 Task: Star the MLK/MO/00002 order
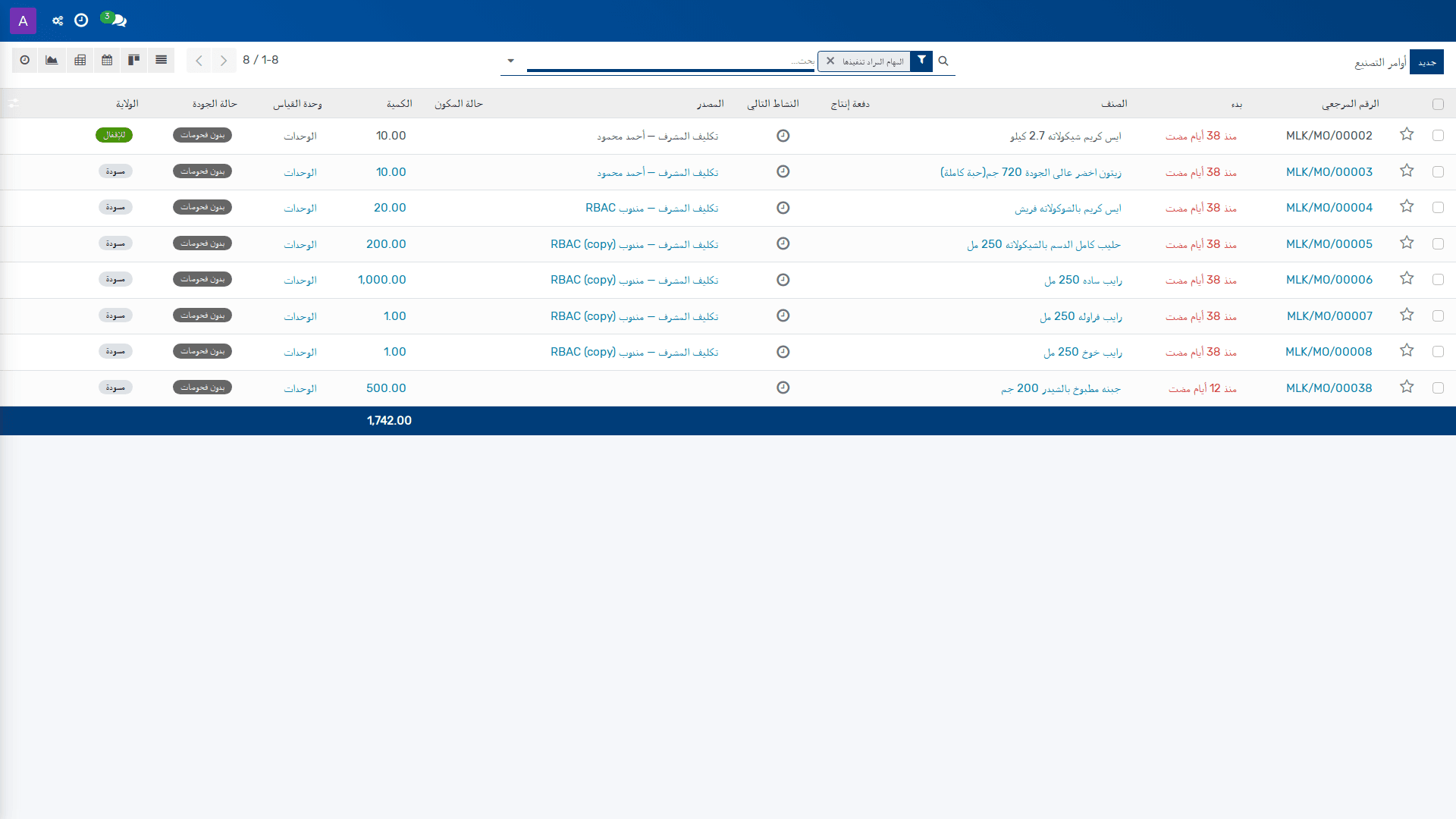(1407, 135)
